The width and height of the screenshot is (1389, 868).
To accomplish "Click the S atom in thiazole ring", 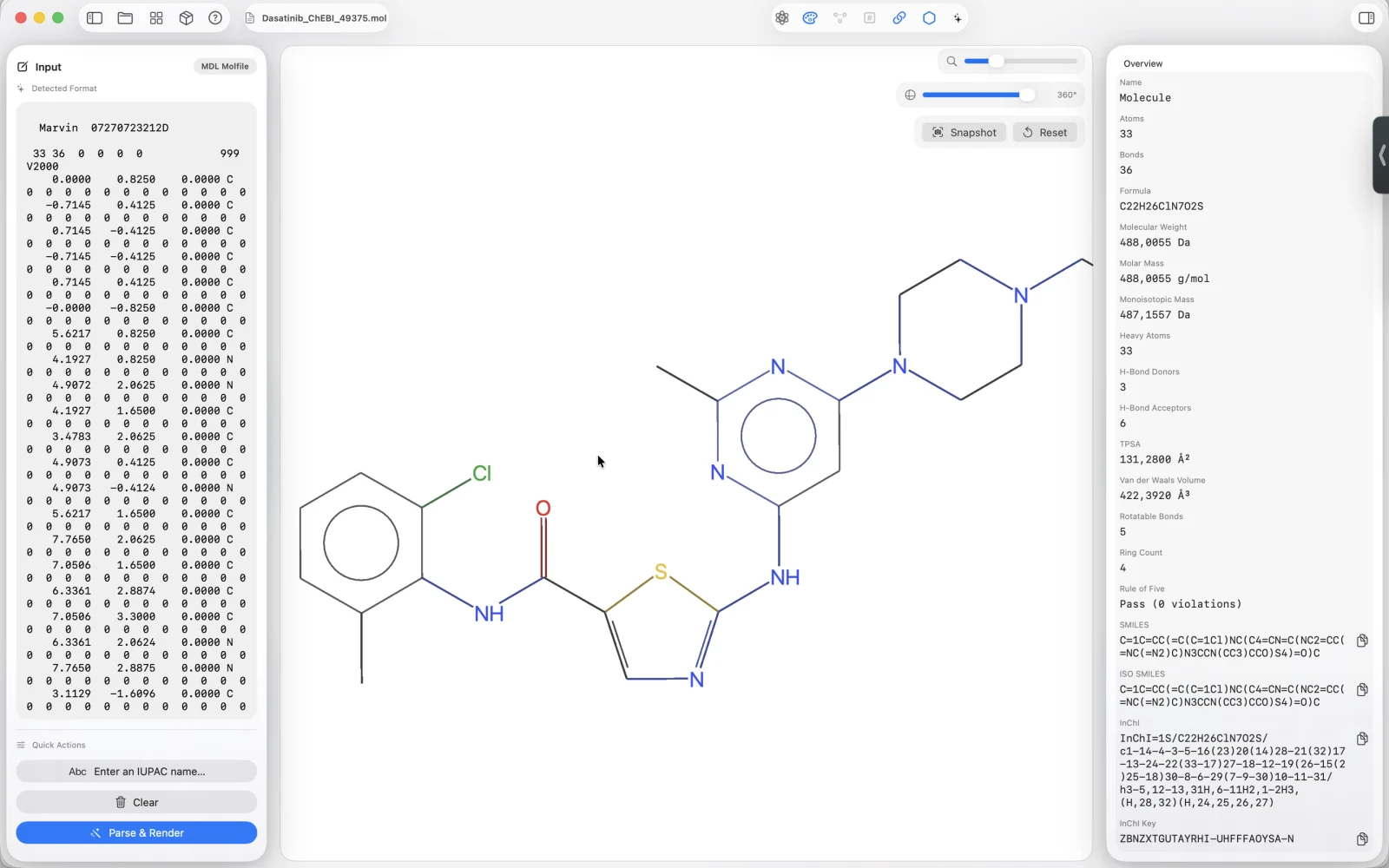I will (x=661, y=572).
